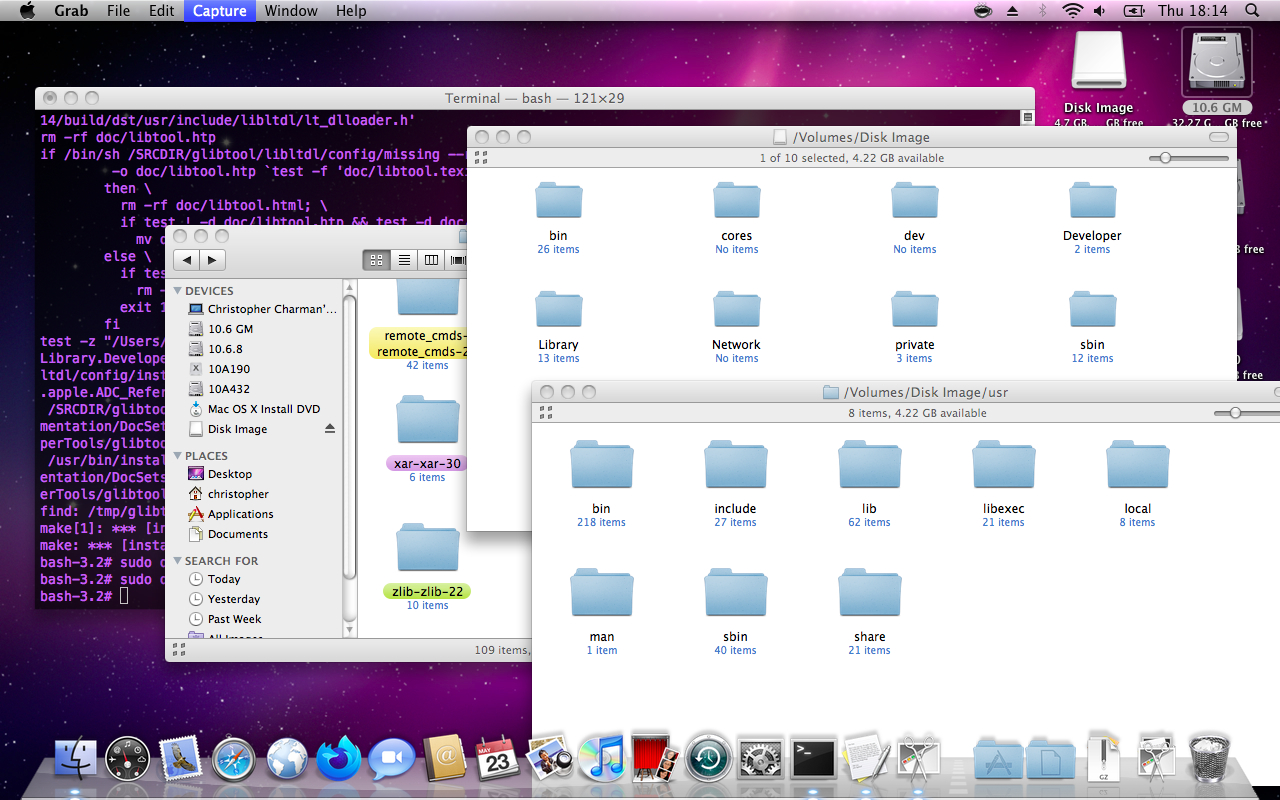Click the Finder back arrow button

pyautogui.click(x=187, y=260)
